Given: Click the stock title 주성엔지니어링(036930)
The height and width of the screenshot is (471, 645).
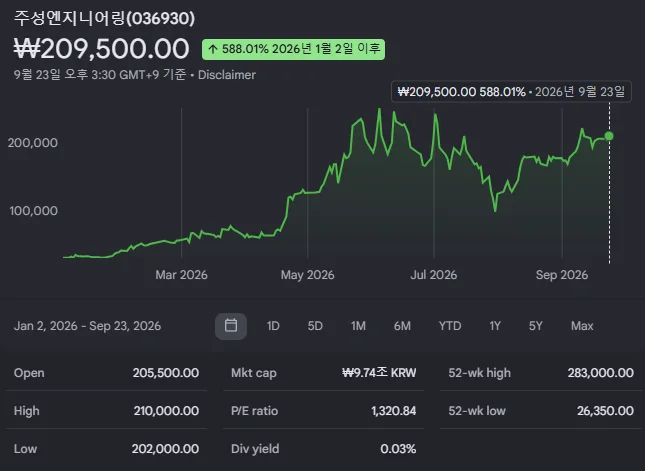Looking at the screenshot, I should click(x=104, y=18).
